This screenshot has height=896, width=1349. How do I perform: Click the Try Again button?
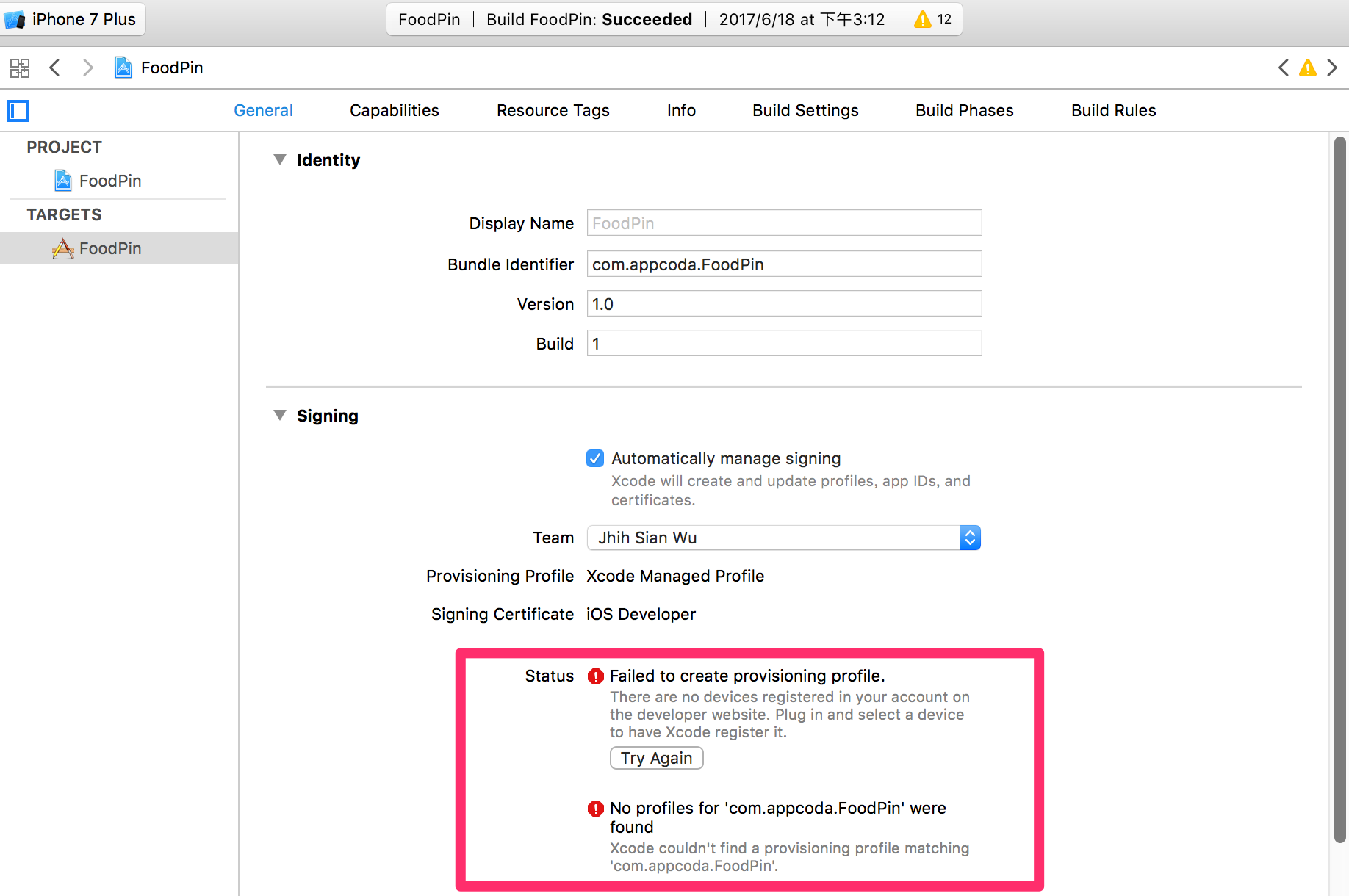657,758
